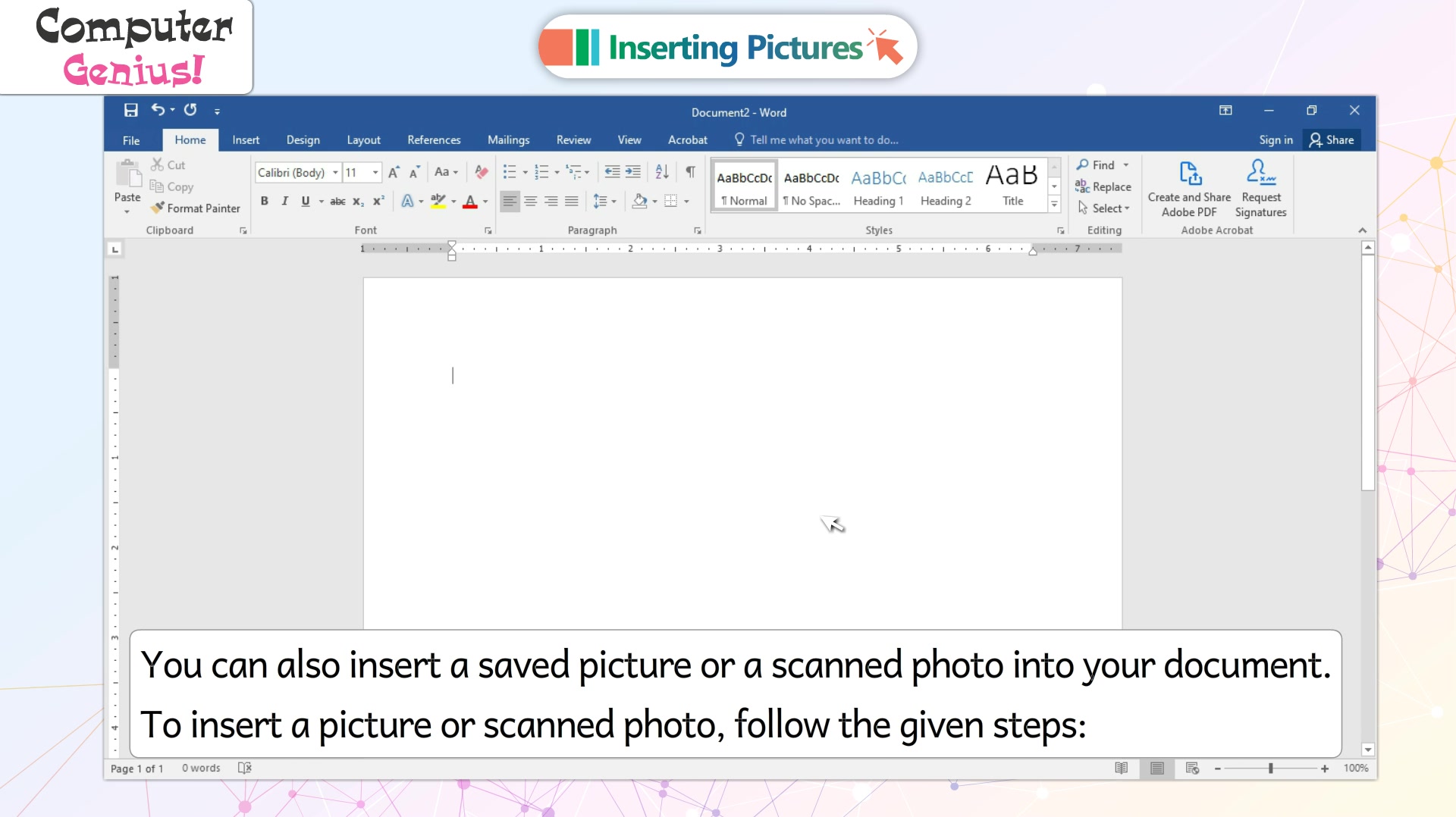Switch to the Design tab
Viewport: 1456px width, 817px height.
click(x=303, y=140)
